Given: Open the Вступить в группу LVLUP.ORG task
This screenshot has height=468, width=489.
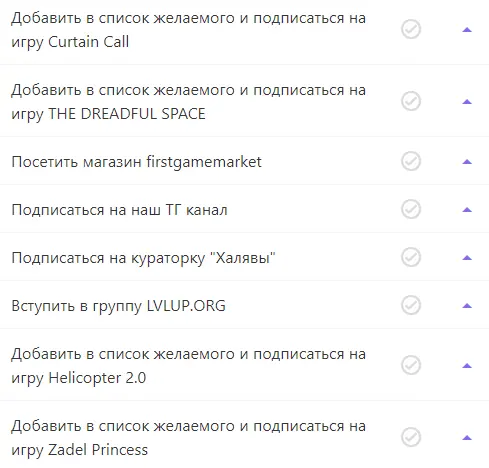Looking at the screenshot, I should pyautogui.click(x=118, y=306).
